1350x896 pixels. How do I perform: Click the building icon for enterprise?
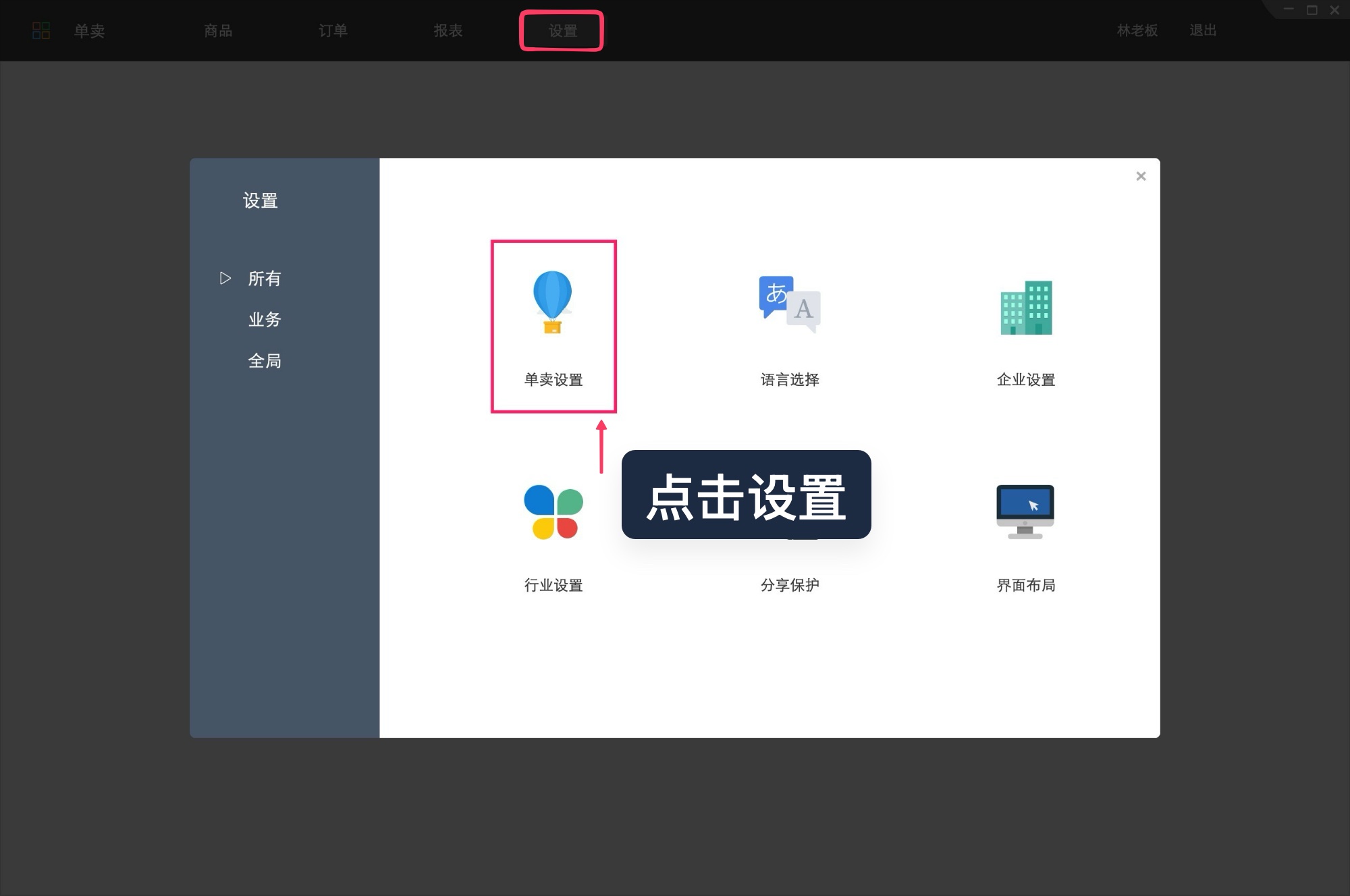tap(1025, 308)
